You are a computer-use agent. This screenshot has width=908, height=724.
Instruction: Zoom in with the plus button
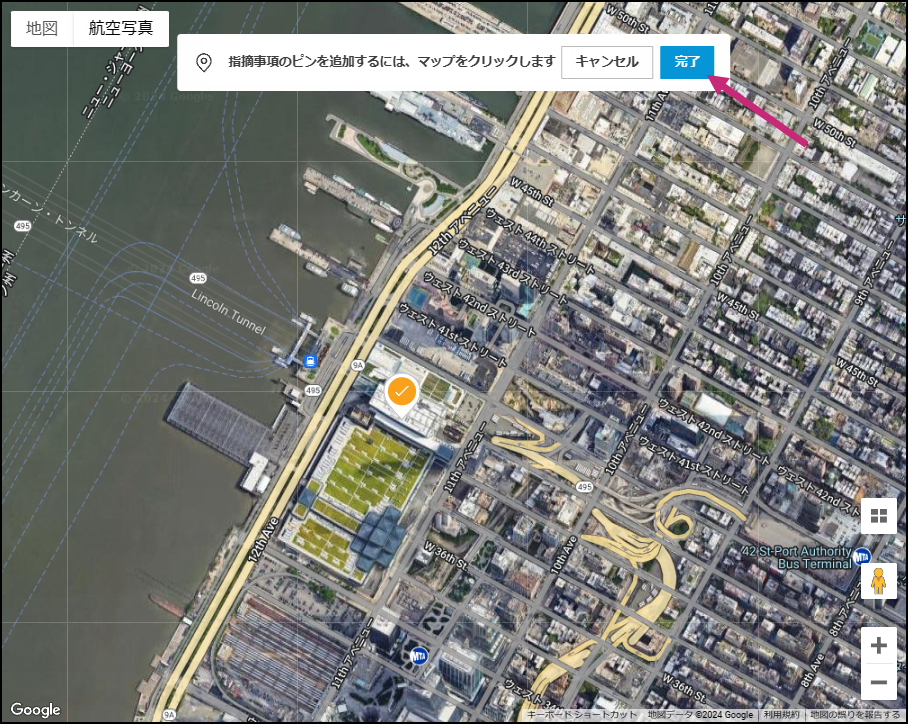tap(878, 645)
